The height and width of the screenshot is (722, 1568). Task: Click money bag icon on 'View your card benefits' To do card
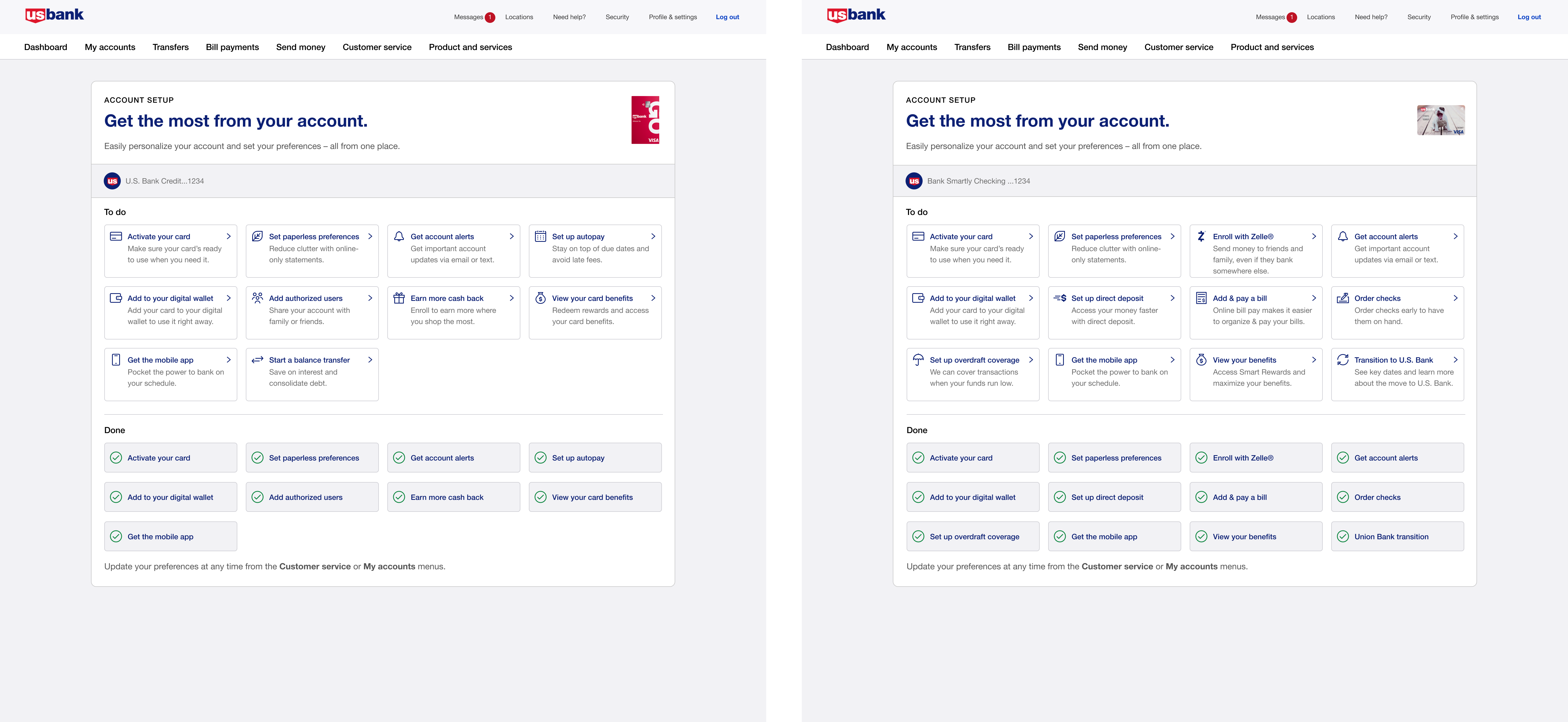(x=541, y=298)
